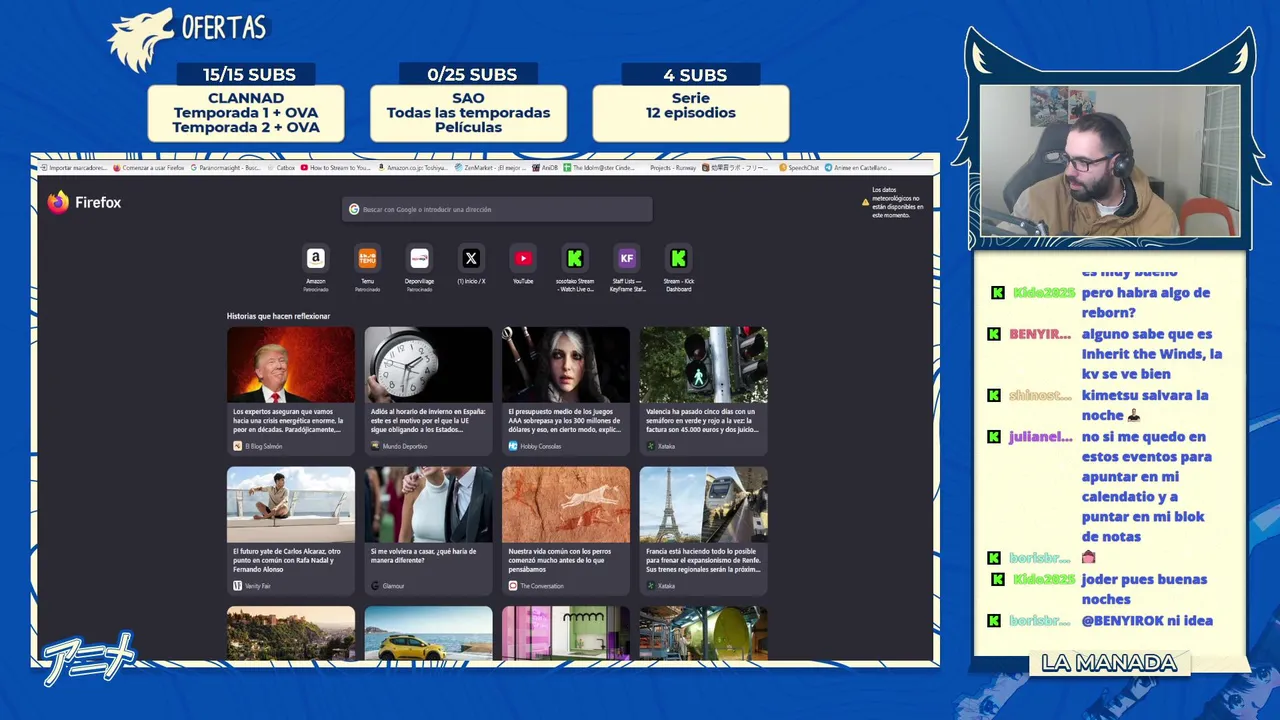The height and width of the screenshot is (720, 1280).
Task: Open the SpeechChat bookmark
Action: (x=798, y=168)
